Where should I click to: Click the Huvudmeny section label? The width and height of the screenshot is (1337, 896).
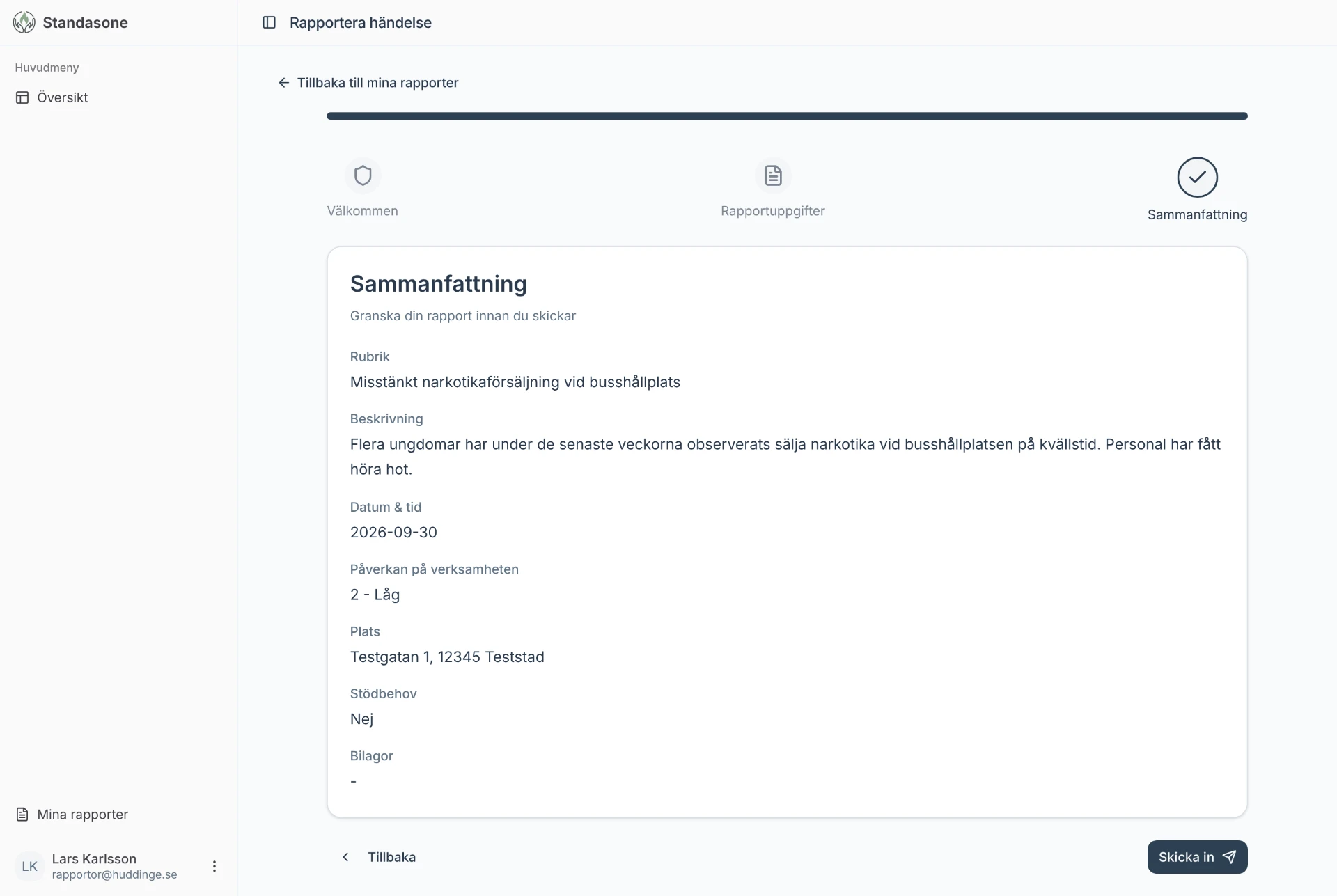click(x=47, y=68)
